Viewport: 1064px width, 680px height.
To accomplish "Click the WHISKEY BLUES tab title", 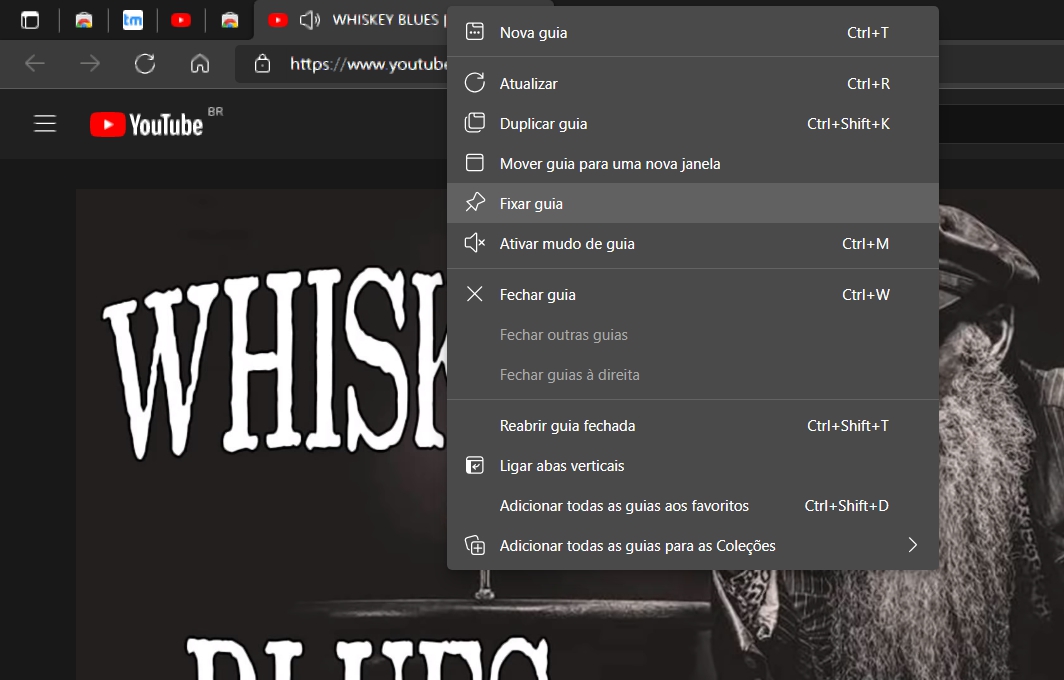I will click(390, 20).
